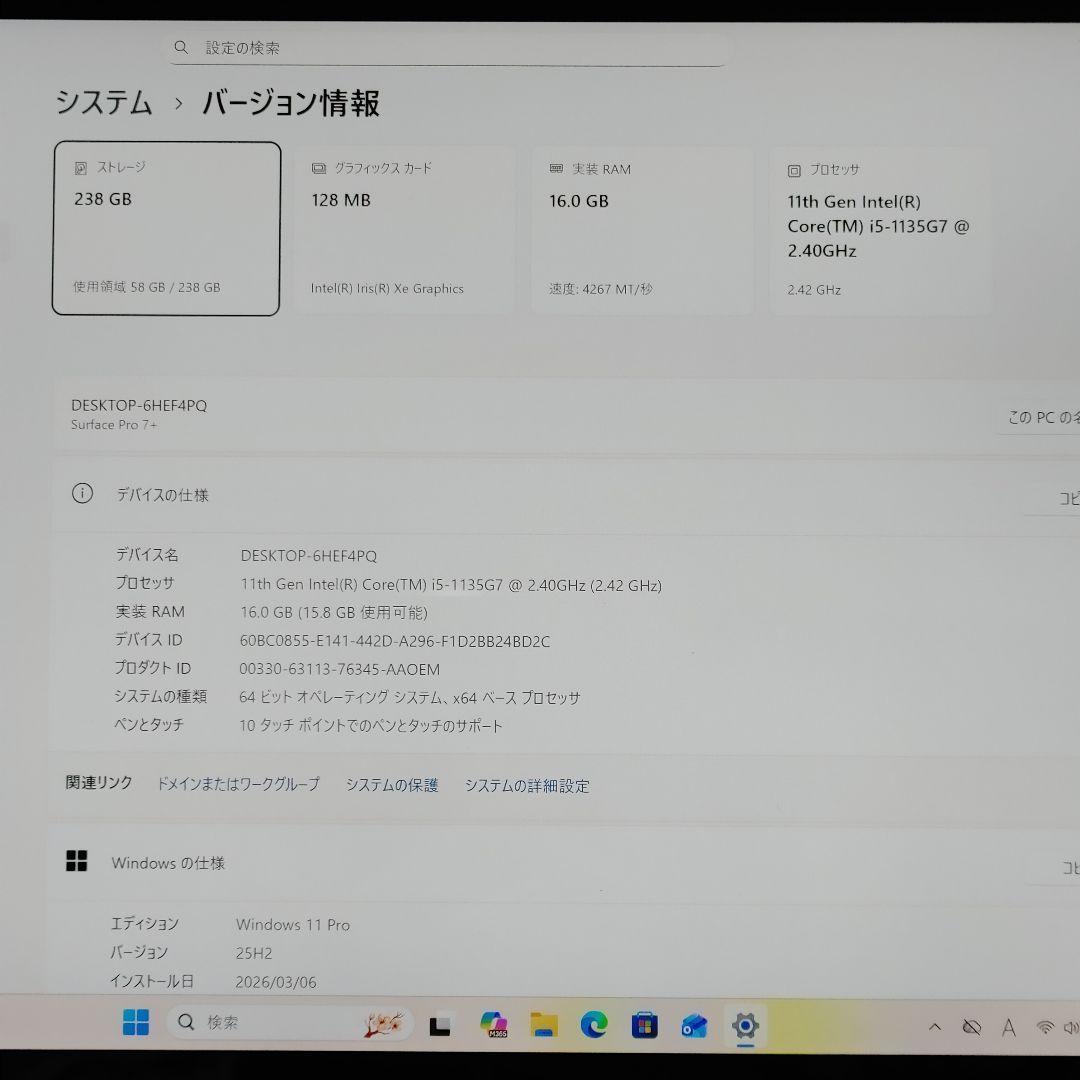Screen dimensions: 1080x1080
Task: Adjust Wi-Fi via the tray network icon
Action: click(x=1044, y=1026)
